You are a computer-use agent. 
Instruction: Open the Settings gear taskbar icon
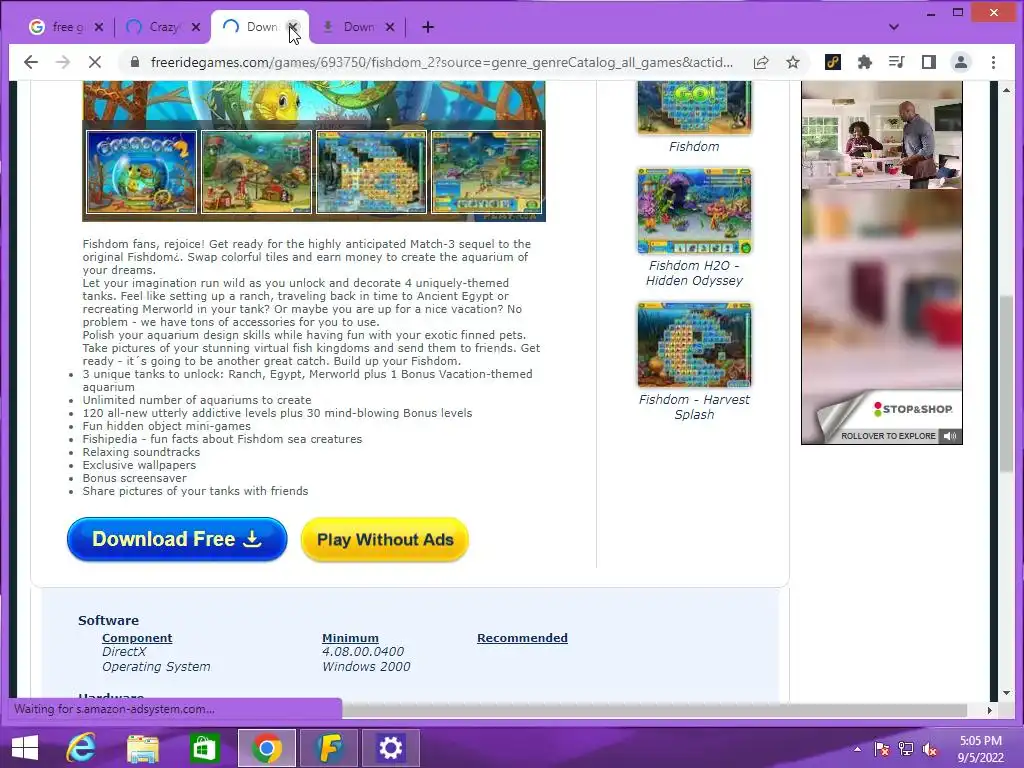(x=391, y=748)
